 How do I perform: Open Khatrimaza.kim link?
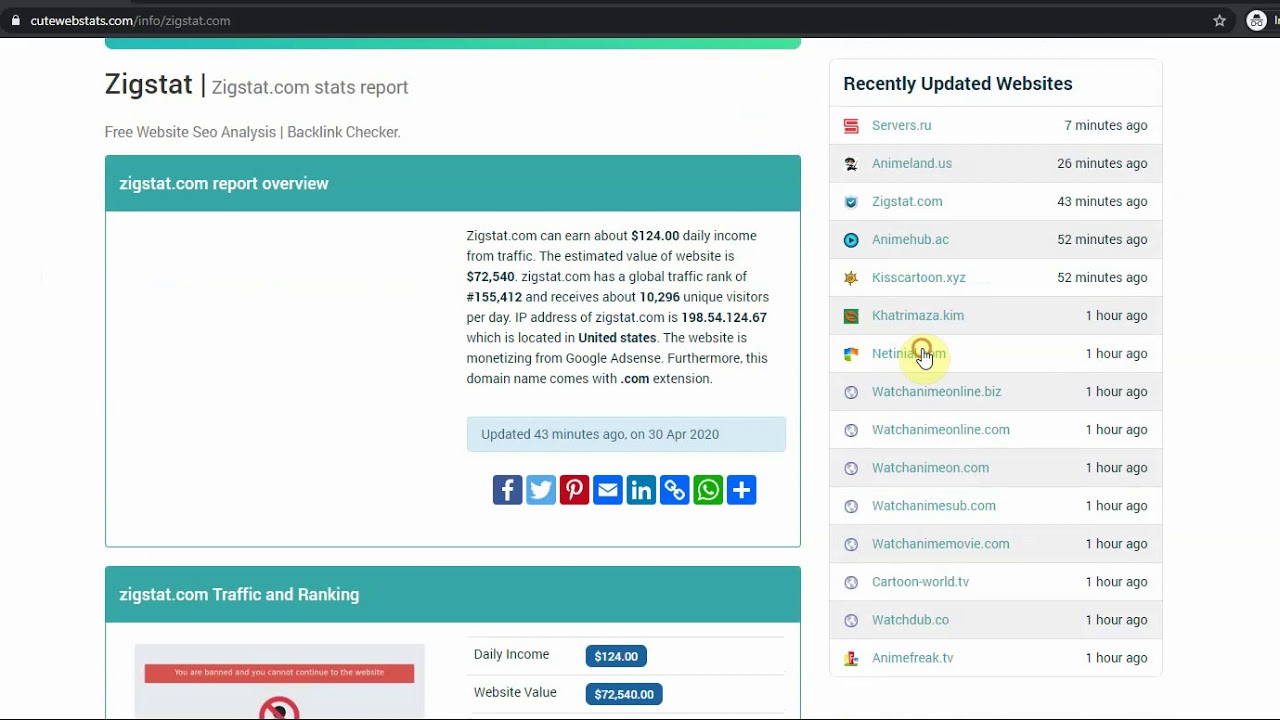point(918,315)
